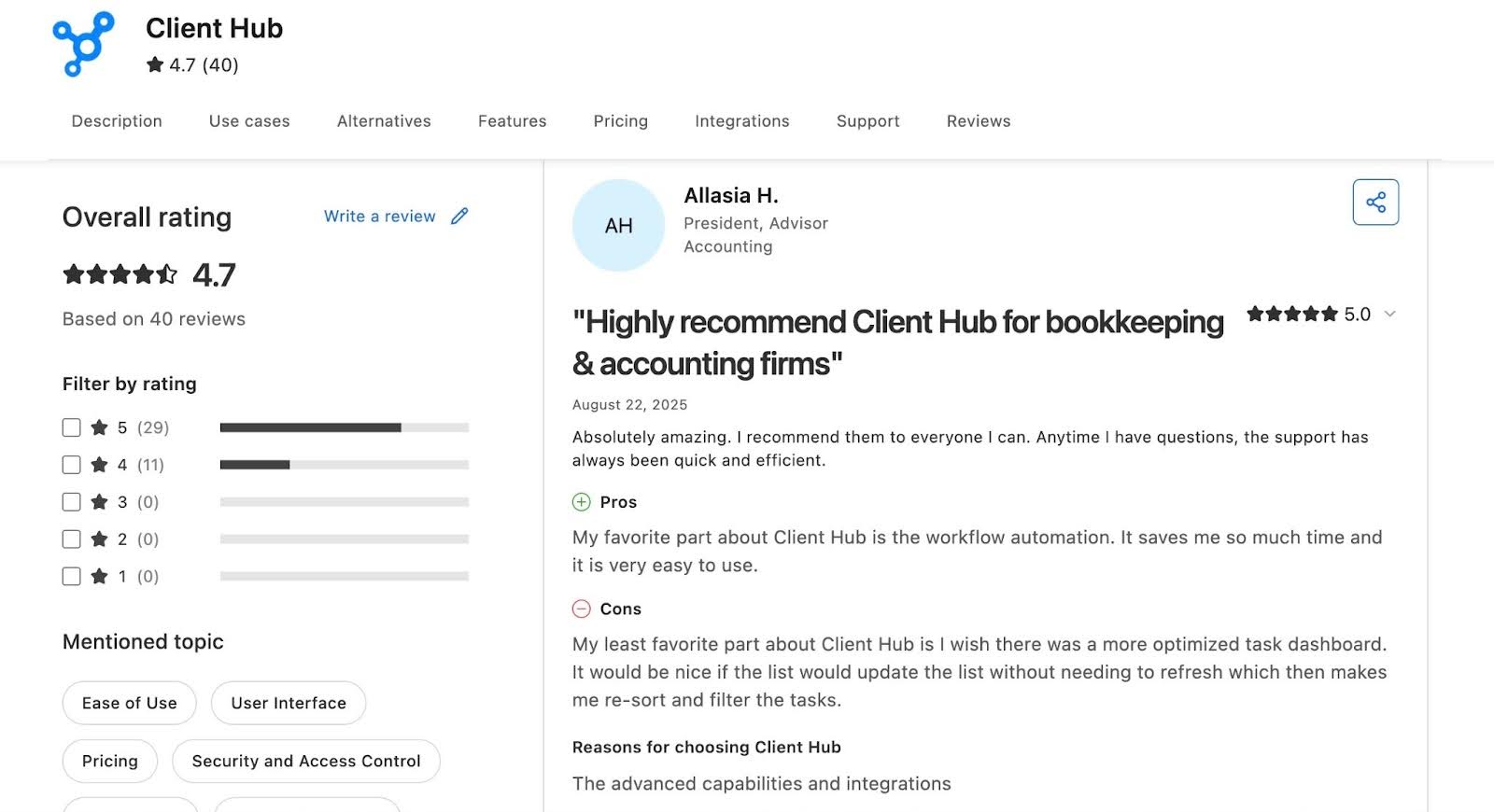Select the 1-star rating checkbox
The image size is (1494, 812).
coord(71,576)
